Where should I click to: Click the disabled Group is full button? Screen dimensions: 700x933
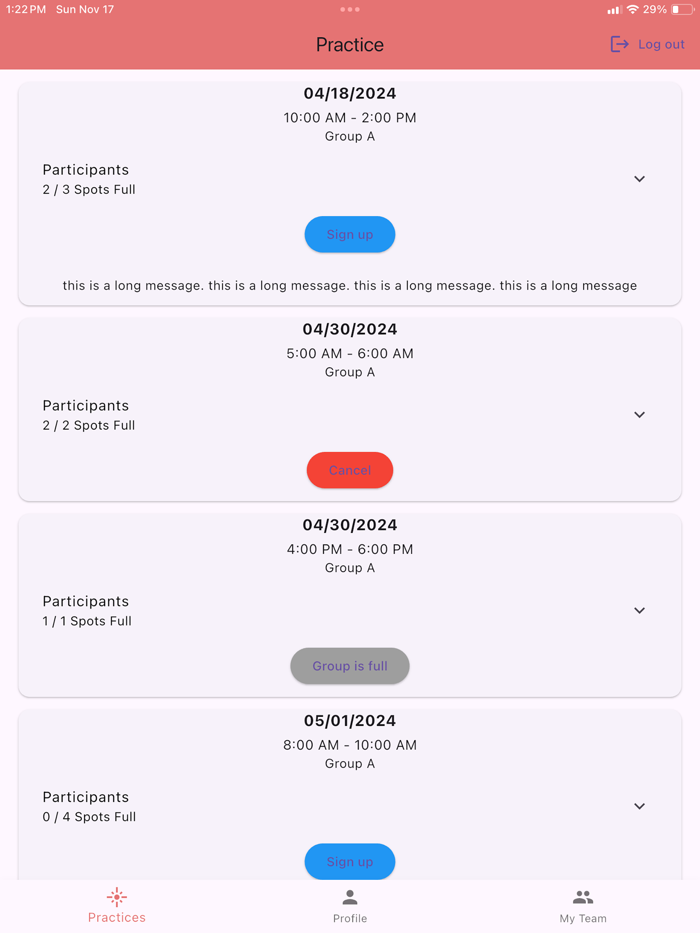(x=349, y=665)
